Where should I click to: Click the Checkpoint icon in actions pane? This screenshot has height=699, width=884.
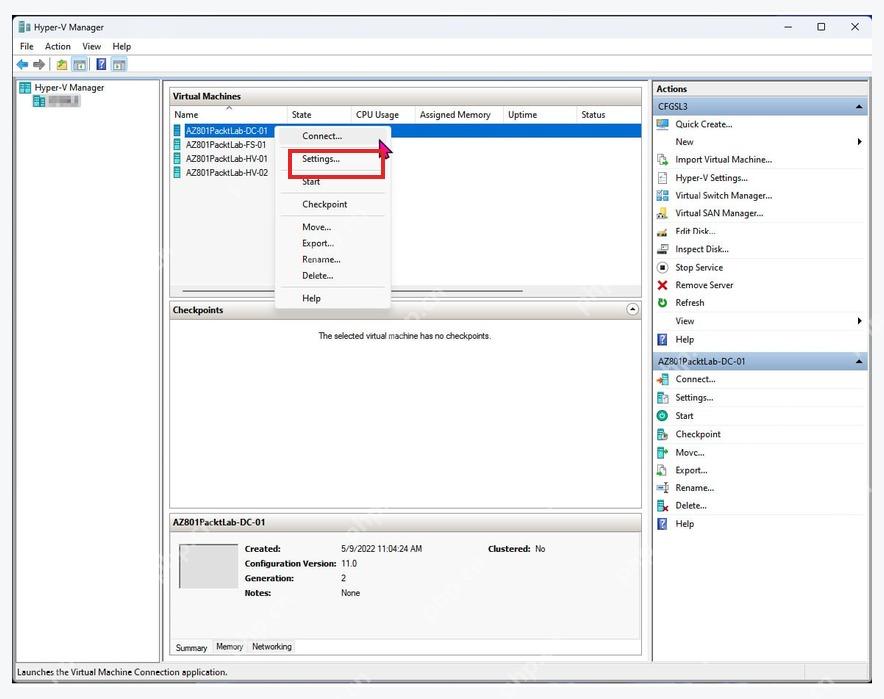pos(662,434)
